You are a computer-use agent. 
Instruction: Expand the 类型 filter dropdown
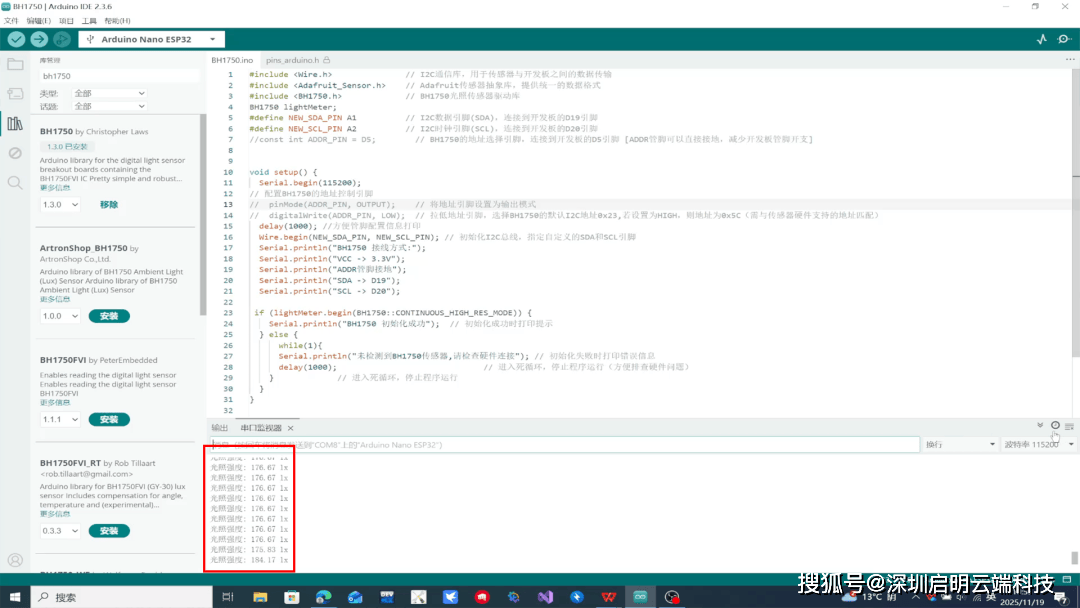click(x=109, y=93)
